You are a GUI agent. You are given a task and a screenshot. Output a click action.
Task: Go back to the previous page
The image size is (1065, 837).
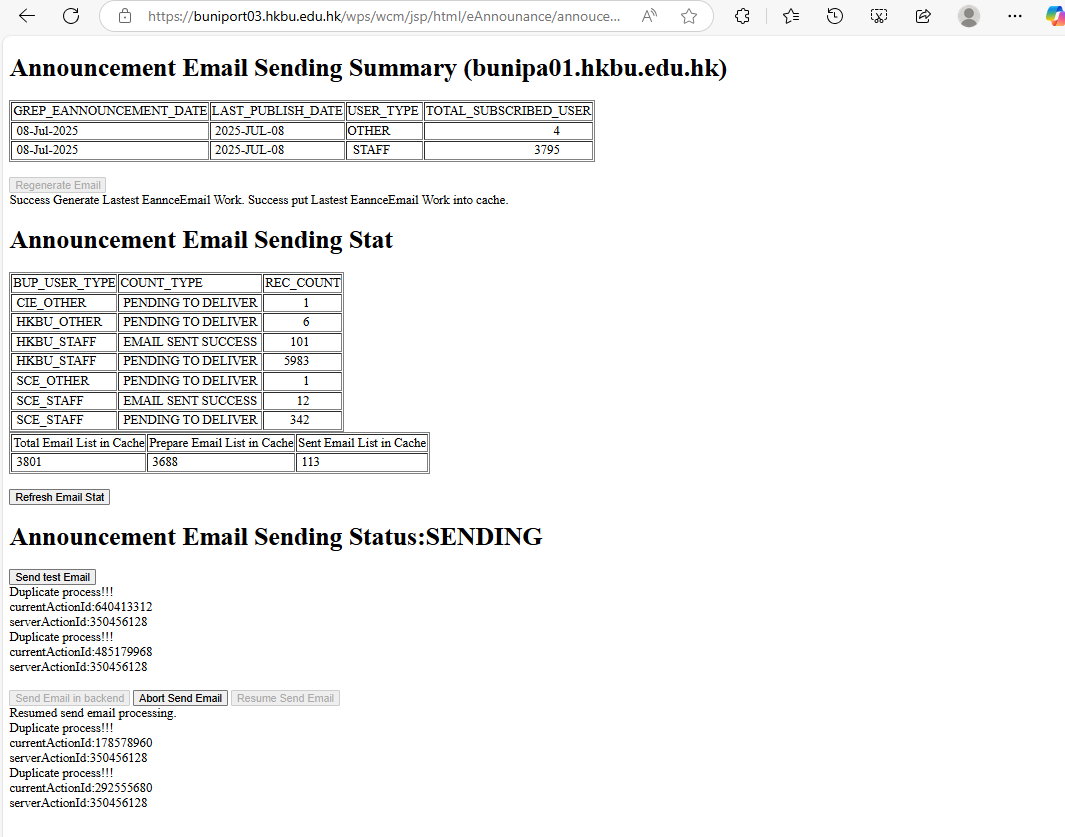(27, 16)
